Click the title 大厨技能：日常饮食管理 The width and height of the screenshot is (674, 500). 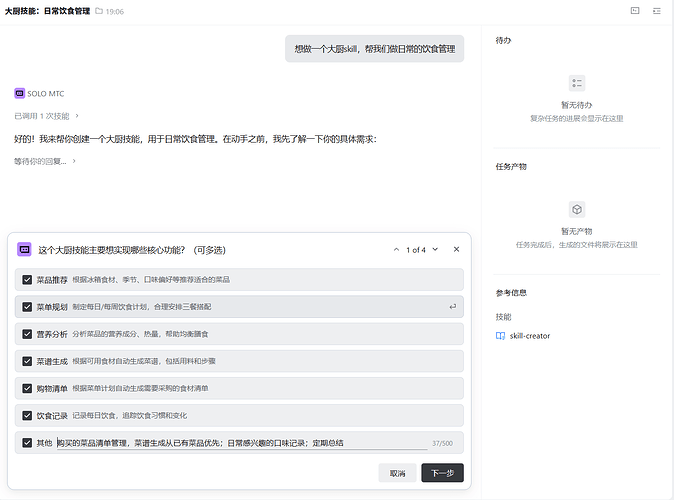click(47, 11)
